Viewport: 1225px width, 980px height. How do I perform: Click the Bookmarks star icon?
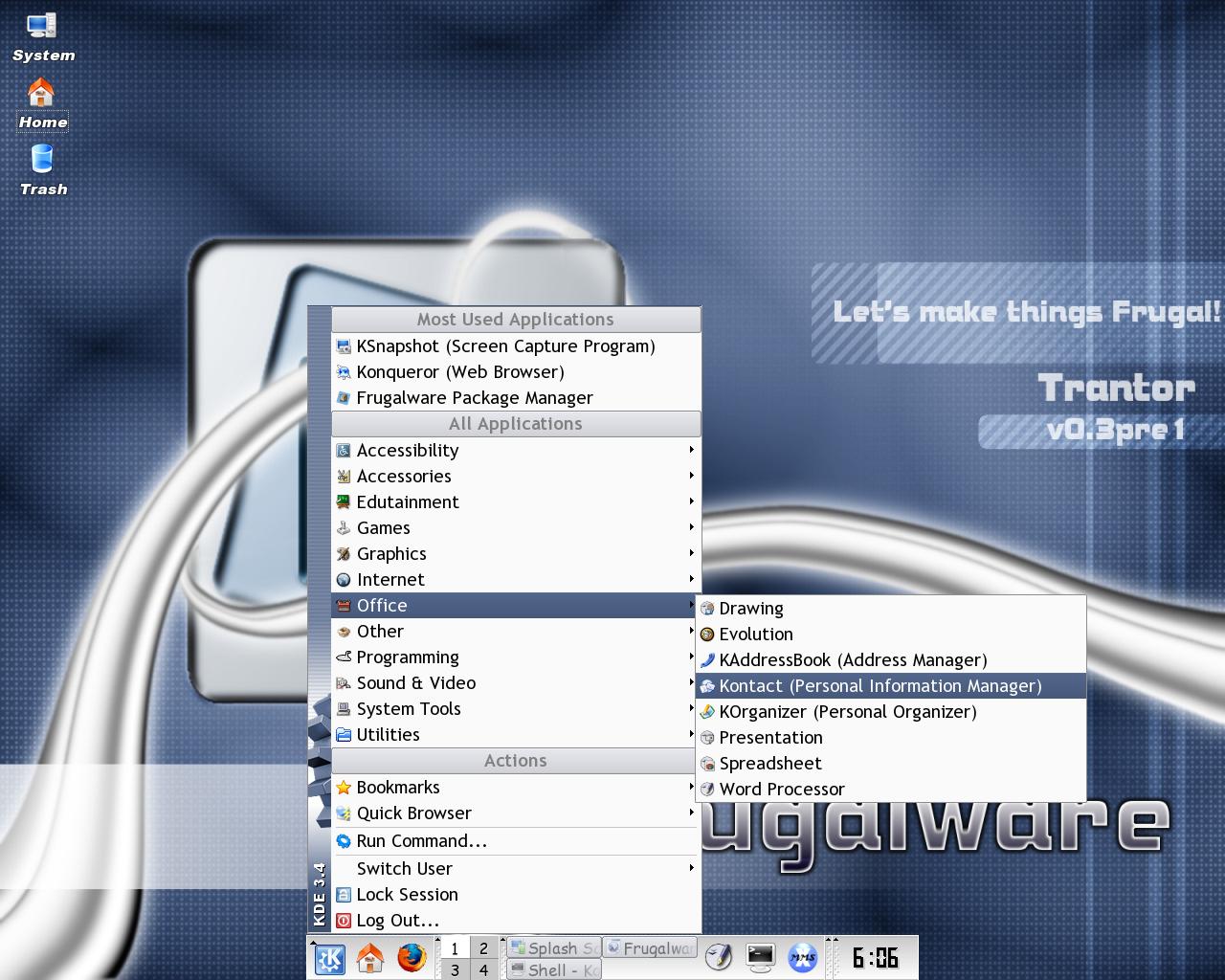344,788
